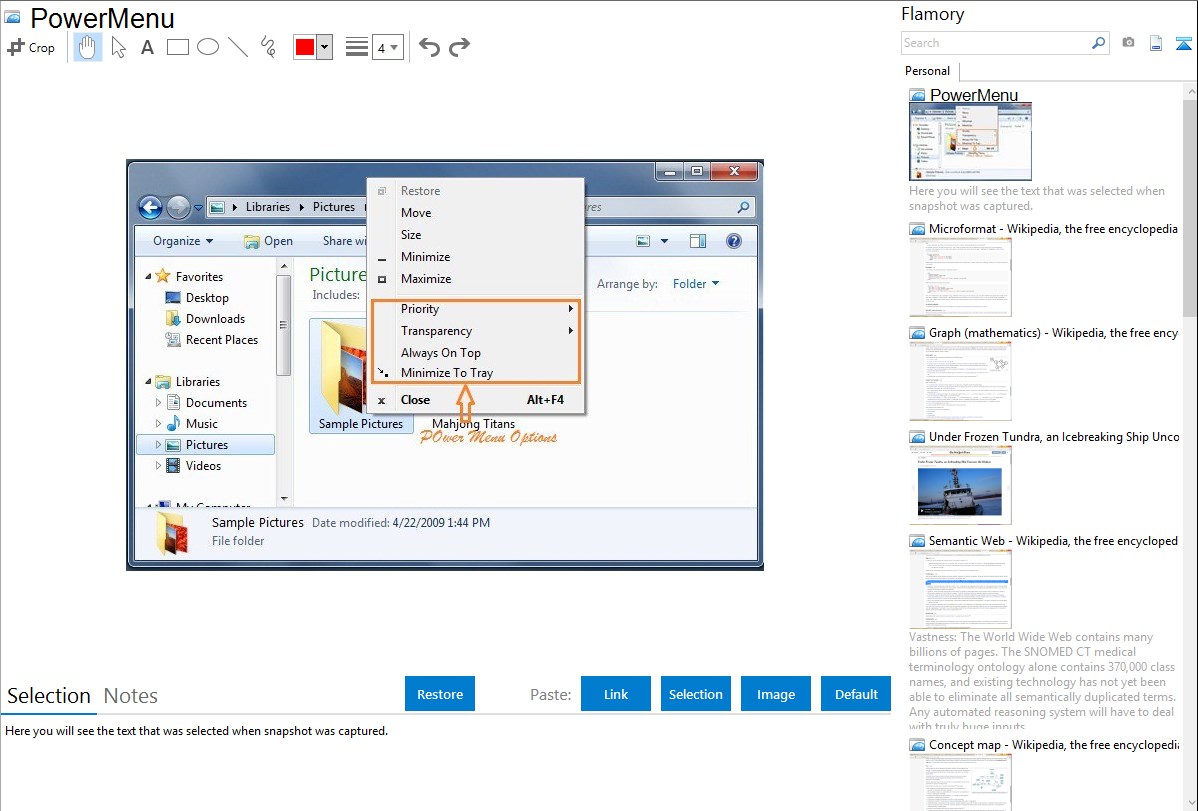Click the view mode icon in Explorer toolbar

click(643, 241)
